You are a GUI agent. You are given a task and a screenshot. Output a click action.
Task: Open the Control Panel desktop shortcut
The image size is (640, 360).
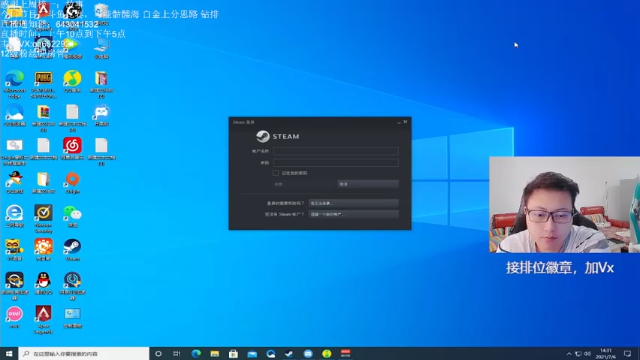pos(73,317)
